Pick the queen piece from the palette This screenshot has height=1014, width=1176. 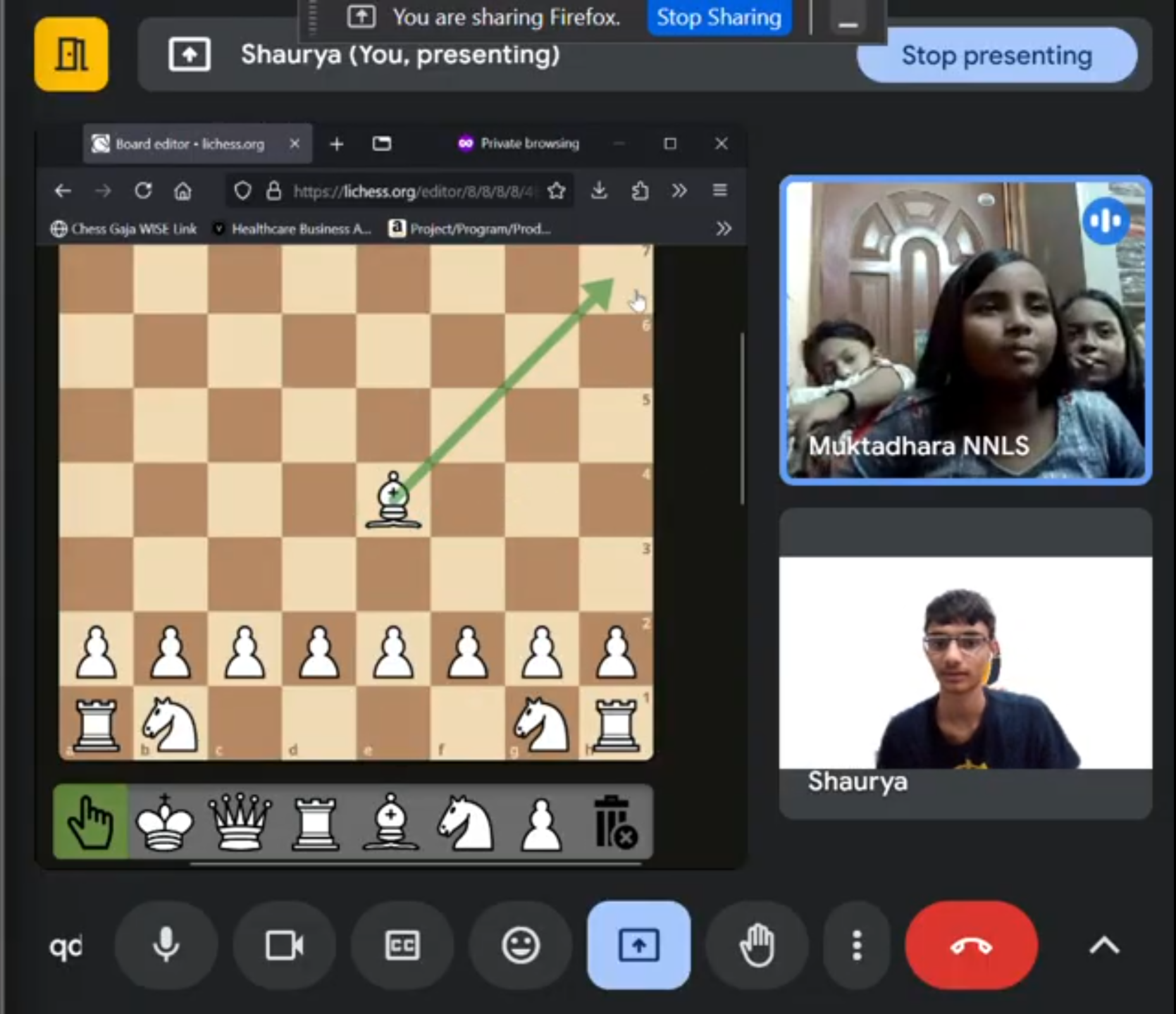240,822
